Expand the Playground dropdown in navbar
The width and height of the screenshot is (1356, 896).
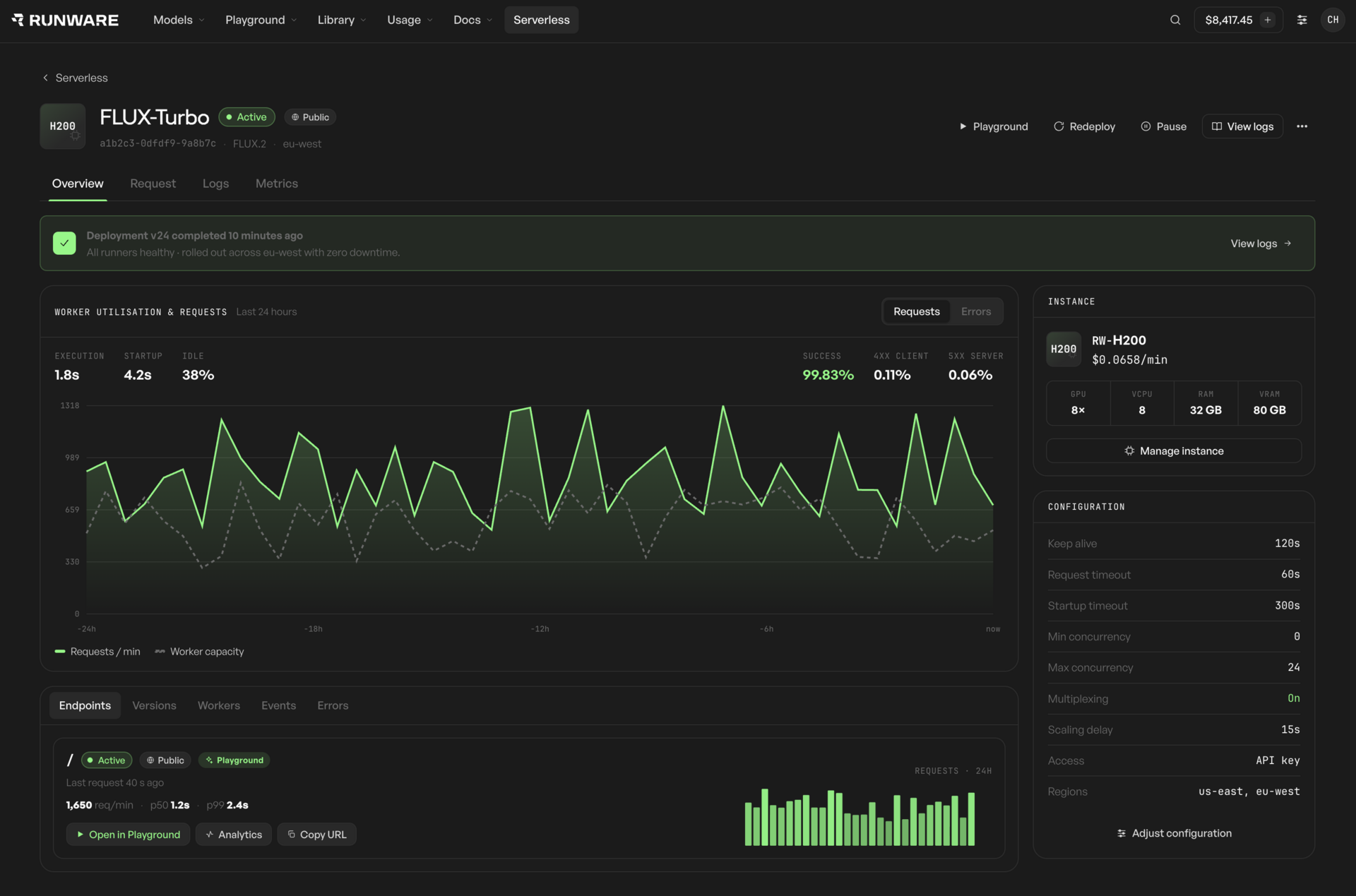(261, 20)
